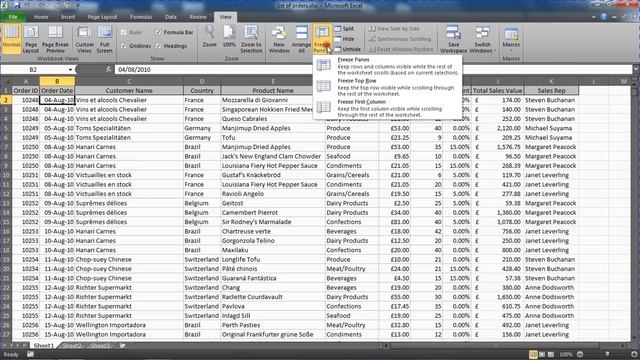
Task: Select the Sheet2 worksheet tab
Action: pos(72,345)
